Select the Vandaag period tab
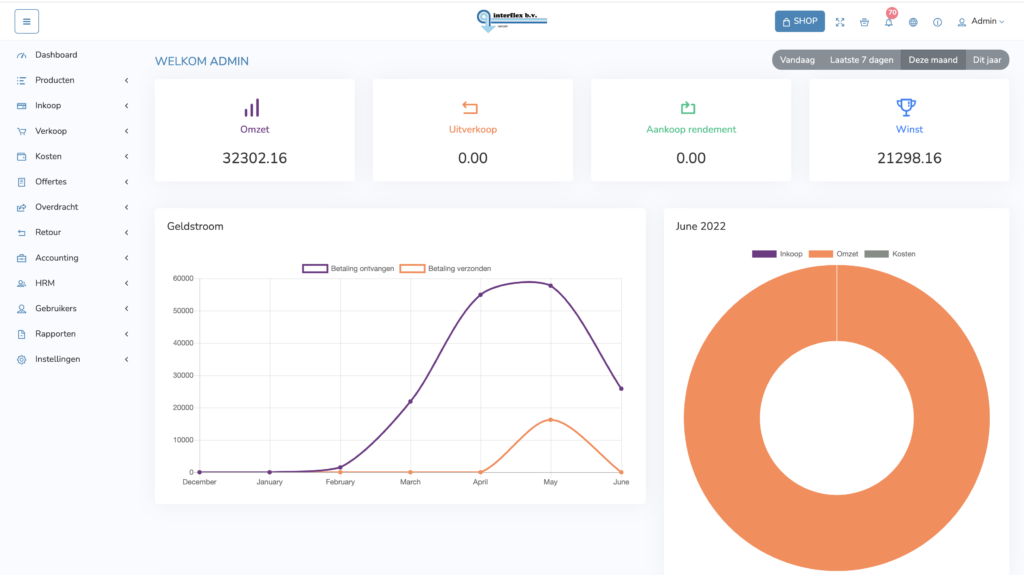The height and width of the screenshot is (575, 1024). pyautogui.click(x=797, y=60)
